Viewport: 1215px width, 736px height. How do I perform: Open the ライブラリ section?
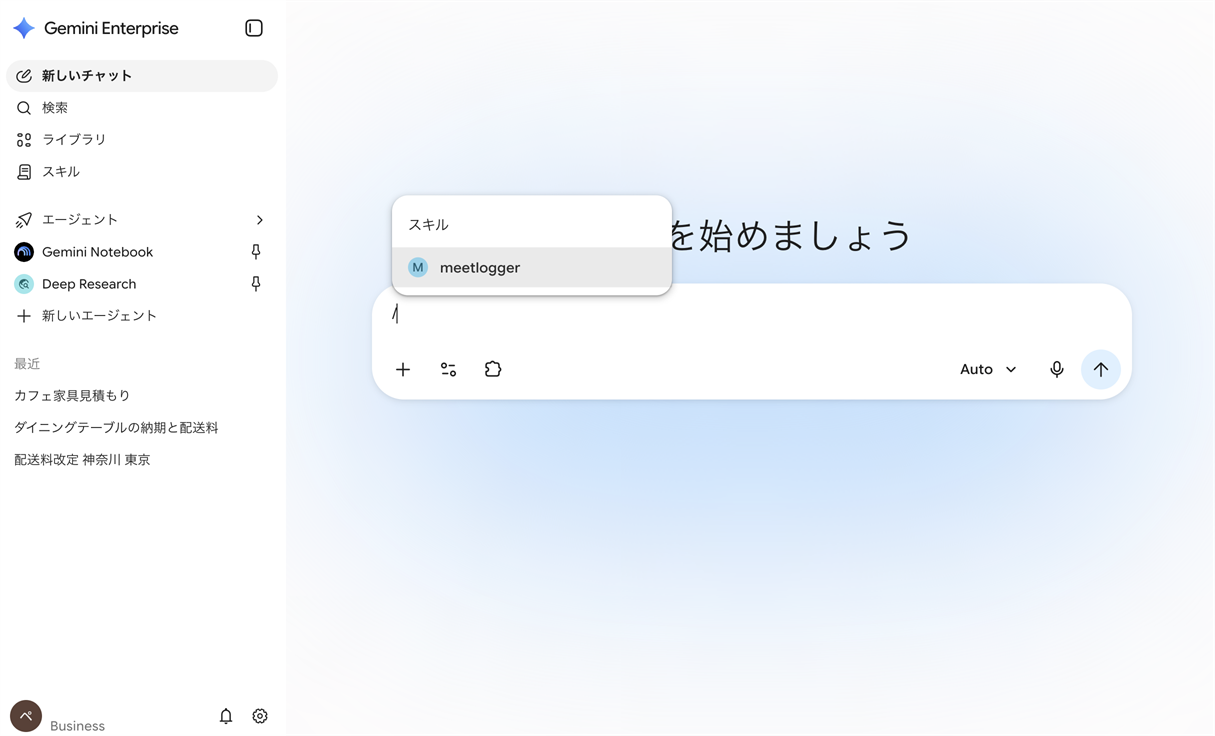(x=142, y=140)
